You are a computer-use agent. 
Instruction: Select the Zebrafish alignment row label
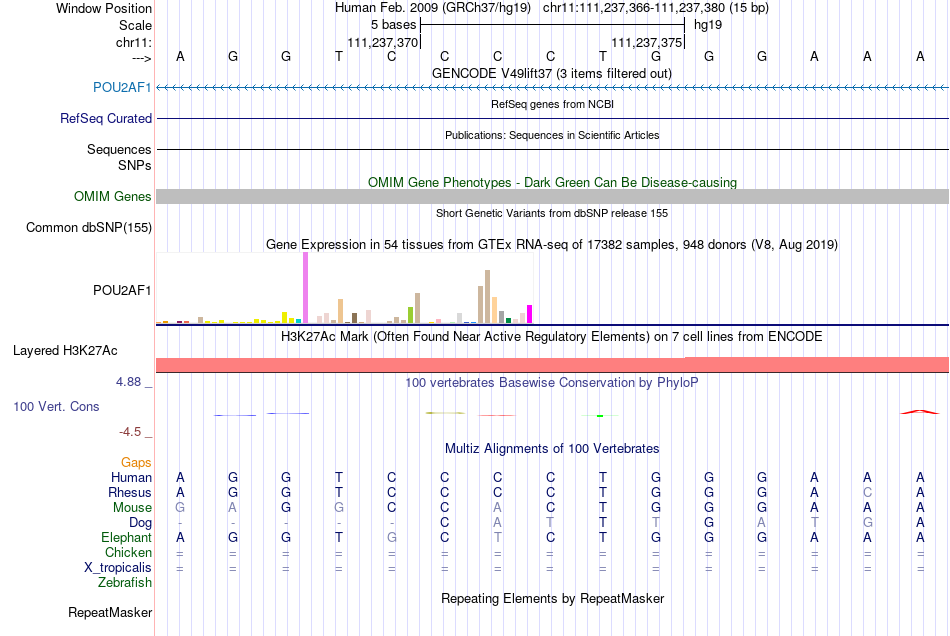(125, 582)
